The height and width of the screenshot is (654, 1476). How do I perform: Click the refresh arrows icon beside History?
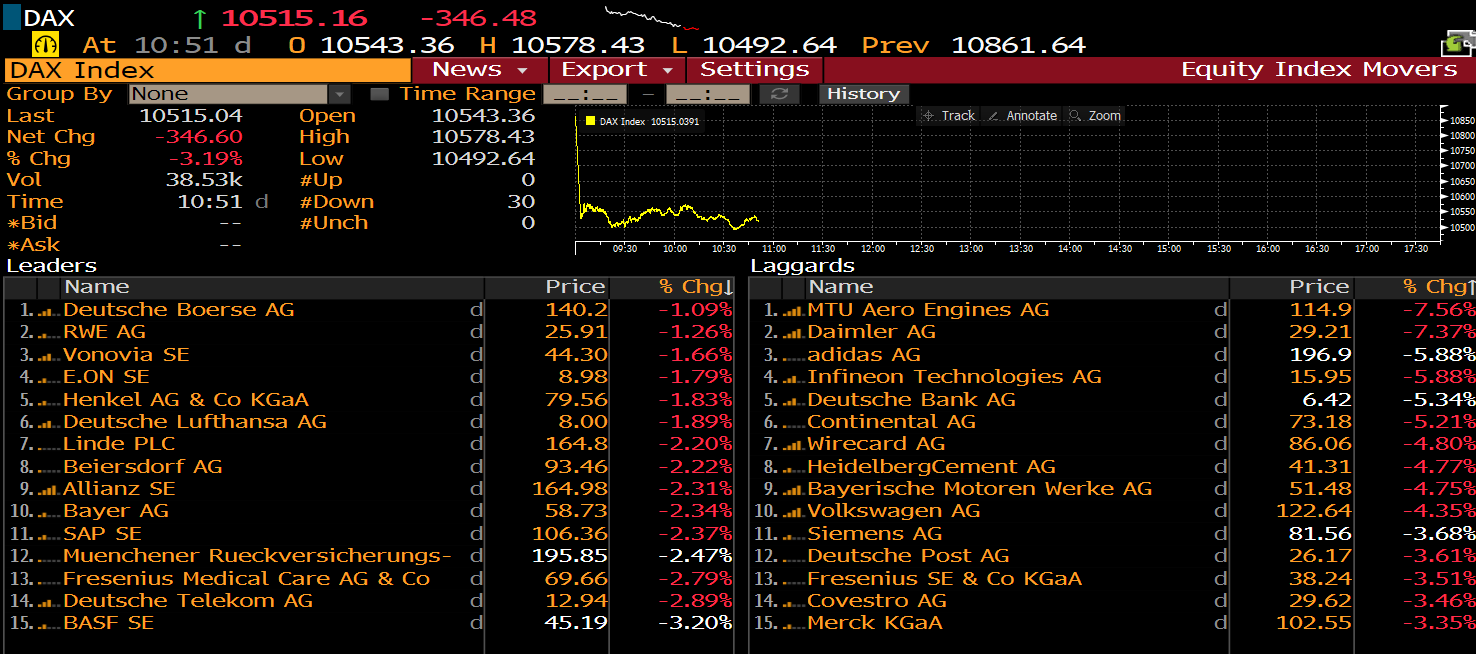pos(780,94)
